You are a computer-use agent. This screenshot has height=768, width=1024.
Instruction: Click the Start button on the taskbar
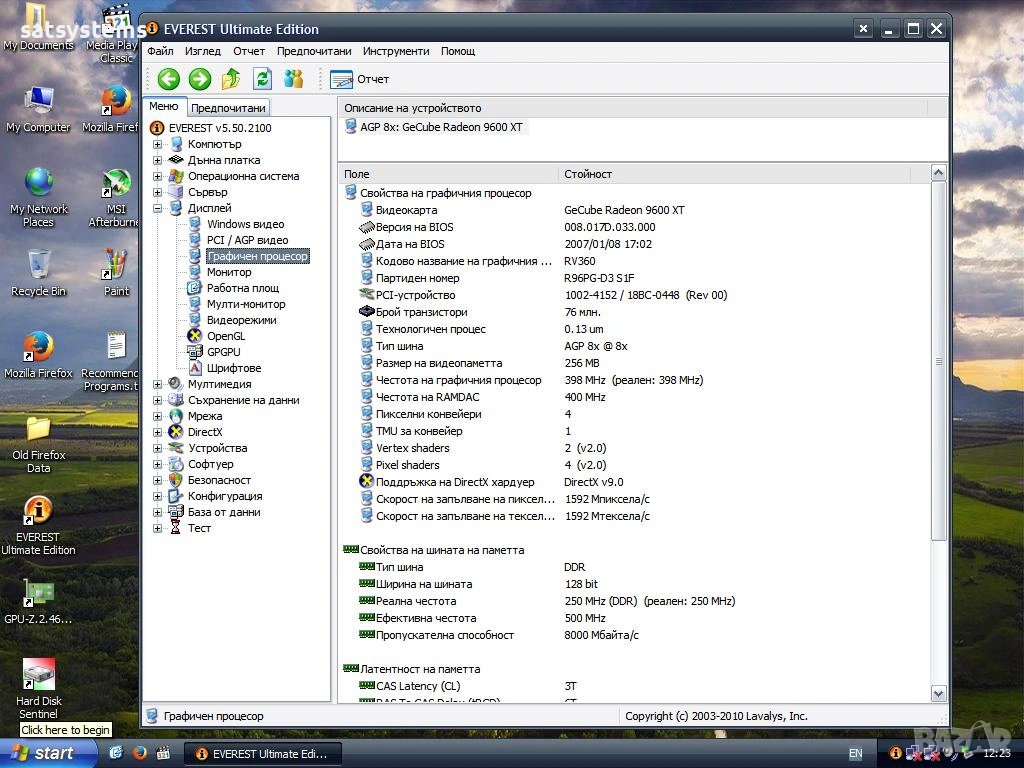48,753
